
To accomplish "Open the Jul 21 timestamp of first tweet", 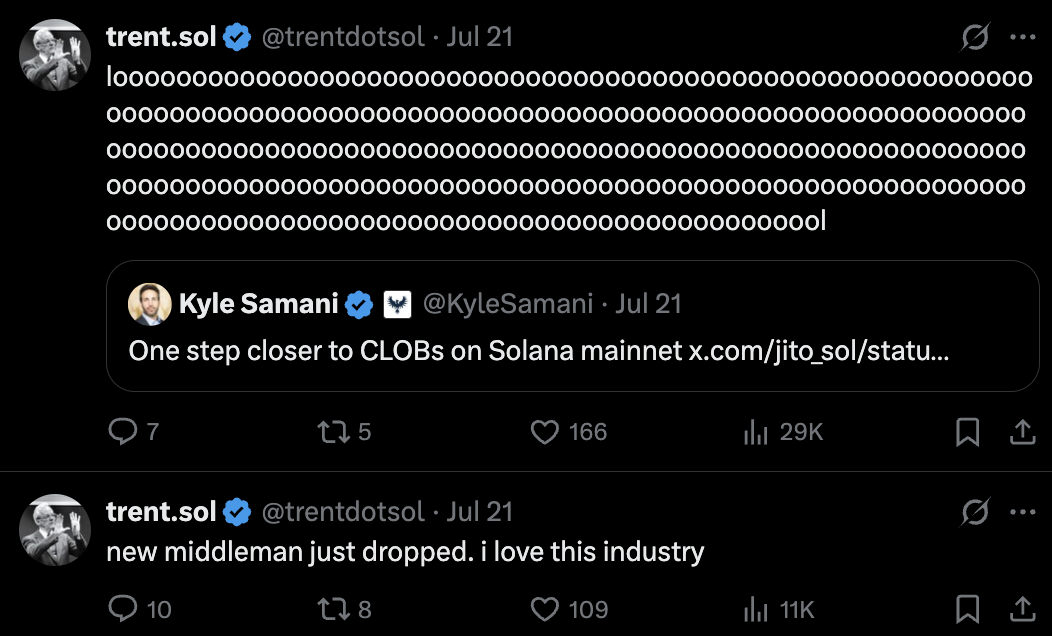I will 480,38.
